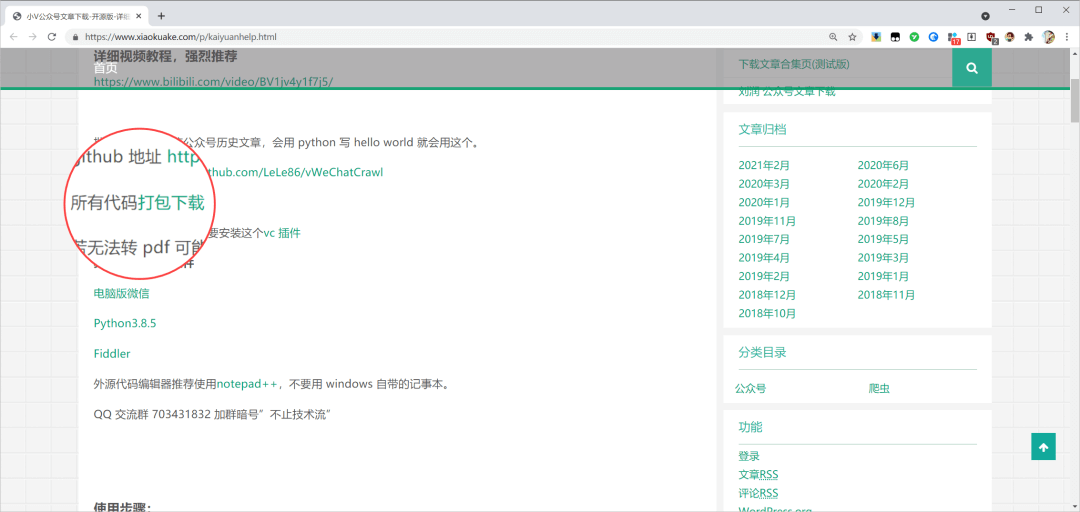Open archive 2019年2月
This screenshot has height=512, width=1080.
pos(764,276)
